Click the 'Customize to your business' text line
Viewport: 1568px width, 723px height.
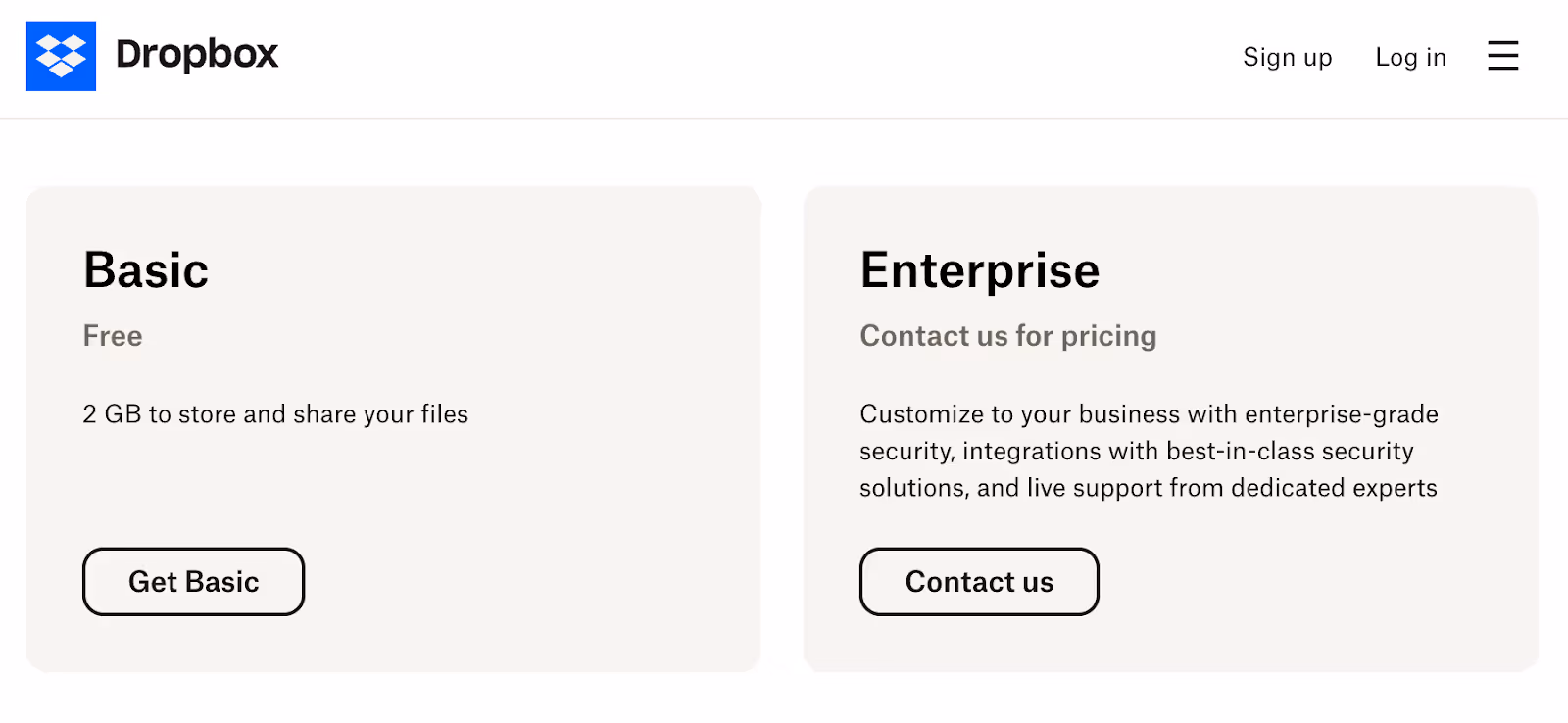point(1149,414)
